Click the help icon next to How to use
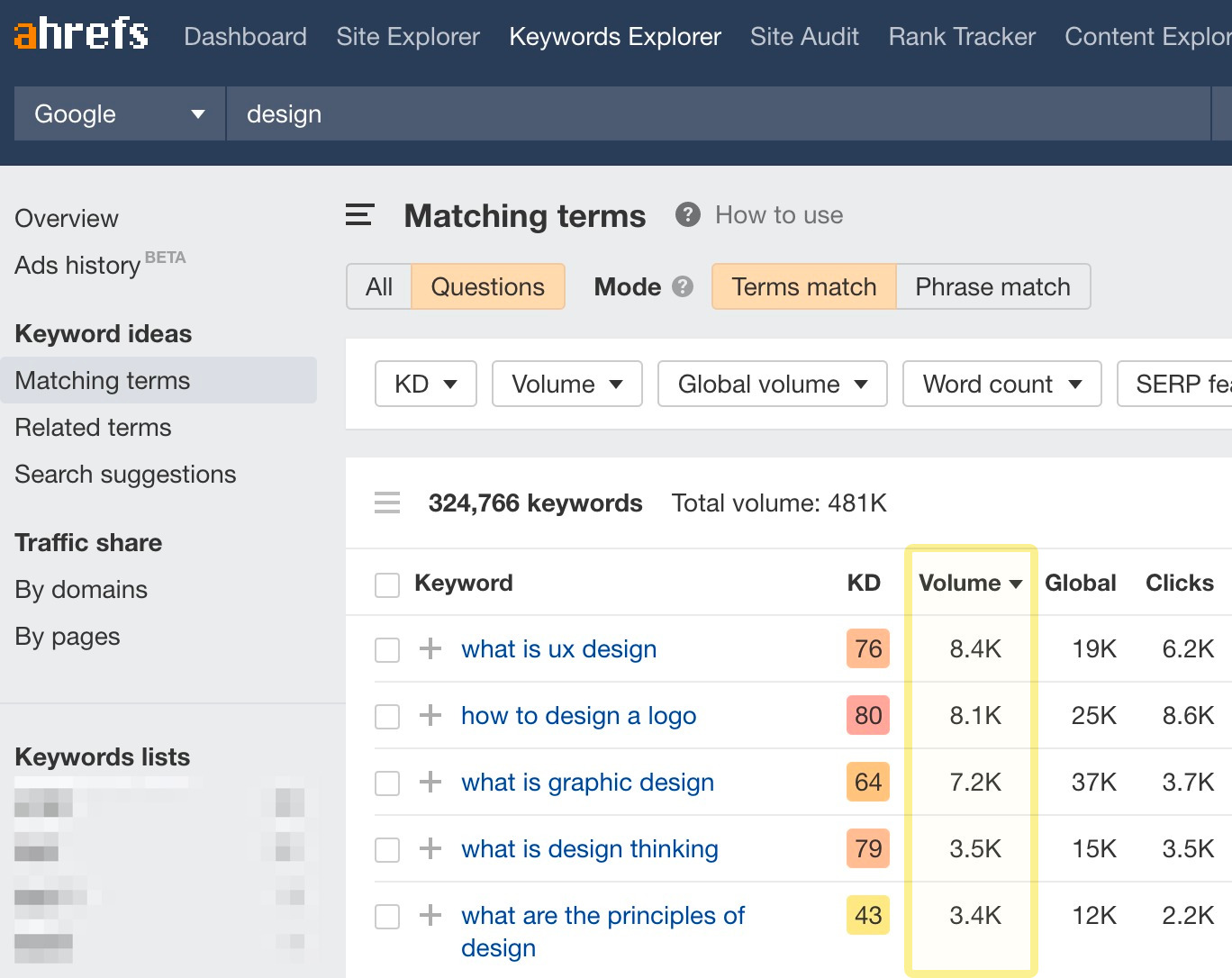Viewport: 1232px width, 978px height. 687,214
